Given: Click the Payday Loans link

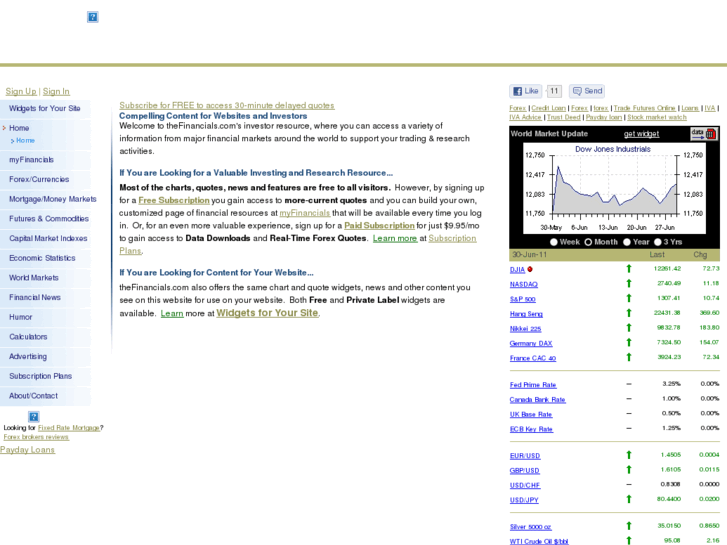Looking at the screenshot, I should coord(27,449).
